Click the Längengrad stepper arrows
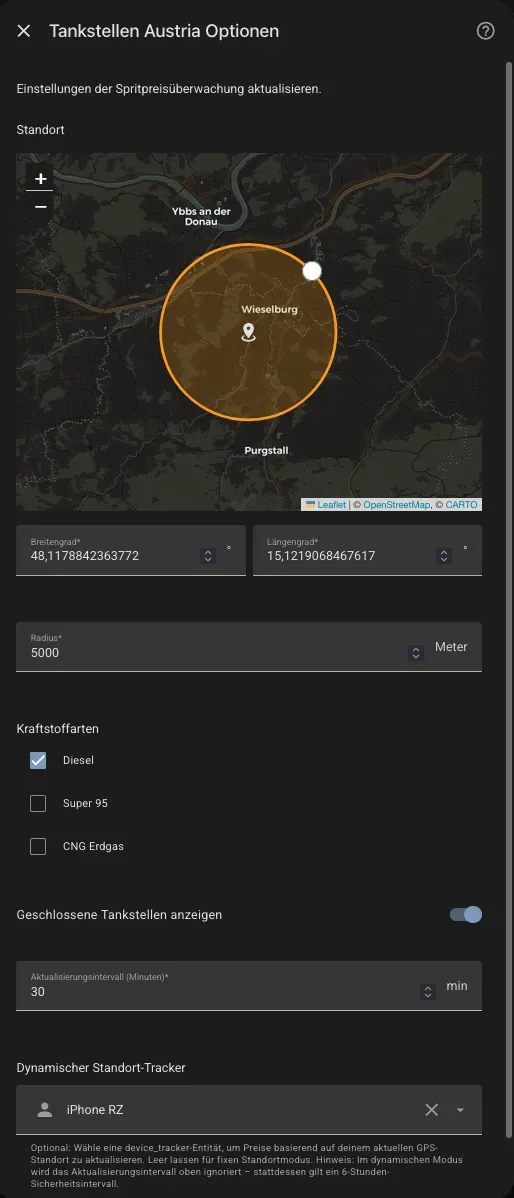Image resolution: width=514 pixels, height=1198 pixels. coord(444,555)
